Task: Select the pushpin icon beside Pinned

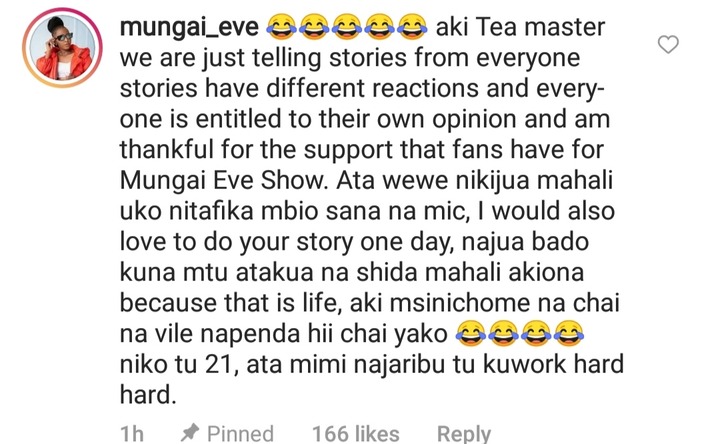Action: tap(190, 433)
